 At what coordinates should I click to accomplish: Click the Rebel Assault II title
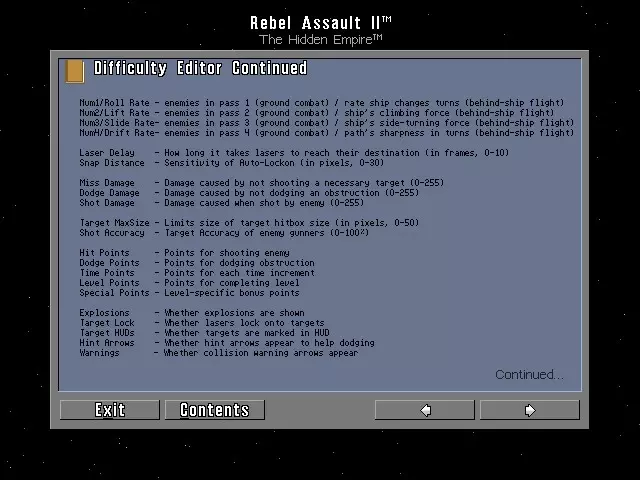(x=320, y=23)
